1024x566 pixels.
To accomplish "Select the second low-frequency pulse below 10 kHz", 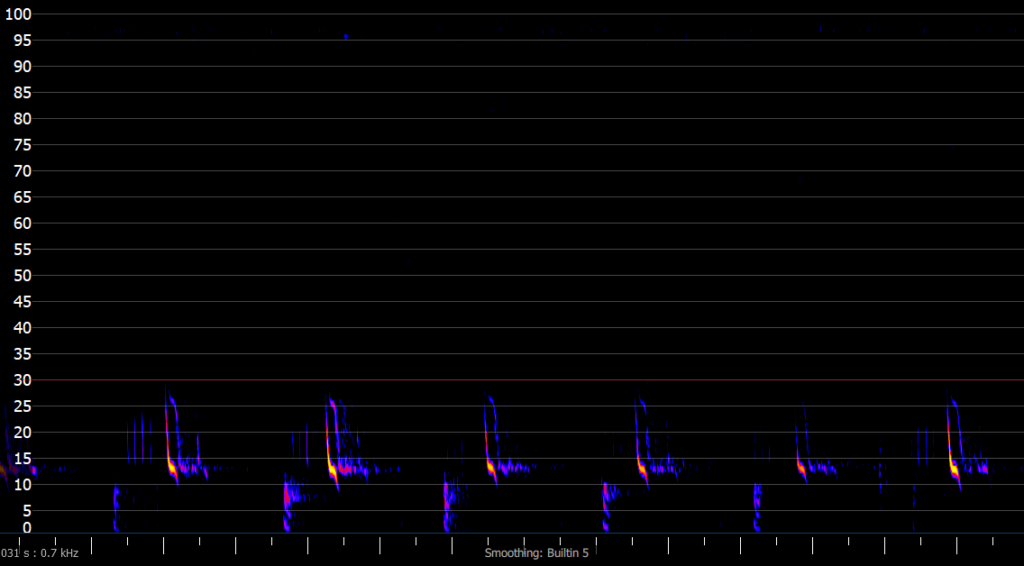I will pyautogui.click(x=287, y=500).
